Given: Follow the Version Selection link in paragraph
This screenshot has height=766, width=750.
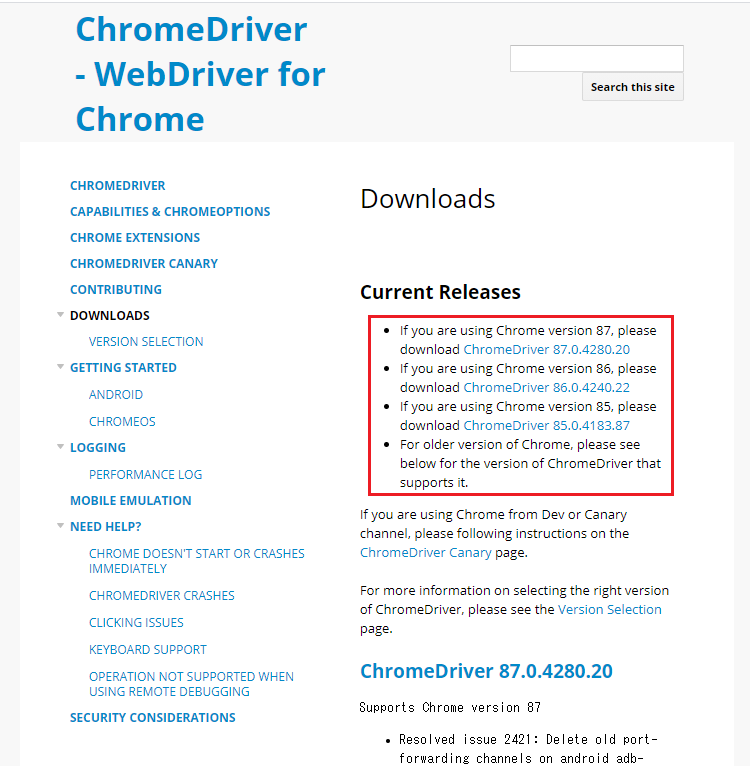Looking at the screenshot, I should 610,609.
